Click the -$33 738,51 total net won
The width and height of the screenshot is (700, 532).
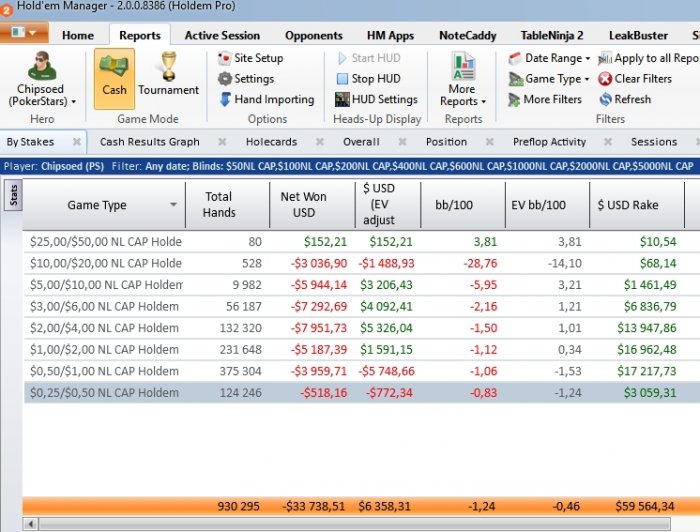coord(313,507)
